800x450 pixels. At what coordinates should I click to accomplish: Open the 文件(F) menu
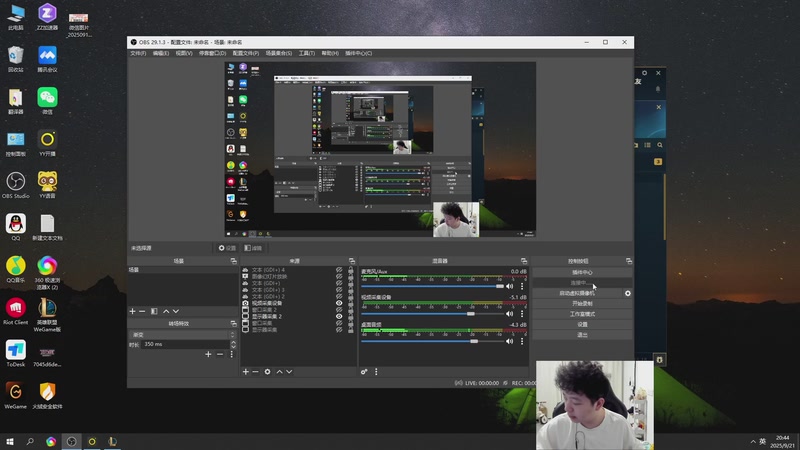tap(138, 53)
